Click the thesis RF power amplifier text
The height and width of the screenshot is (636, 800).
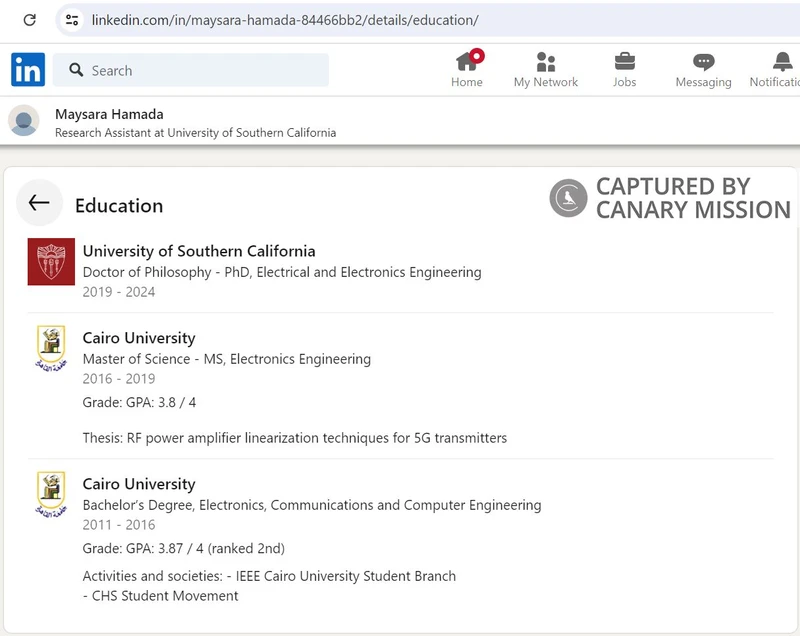click(x=295, y=438)
